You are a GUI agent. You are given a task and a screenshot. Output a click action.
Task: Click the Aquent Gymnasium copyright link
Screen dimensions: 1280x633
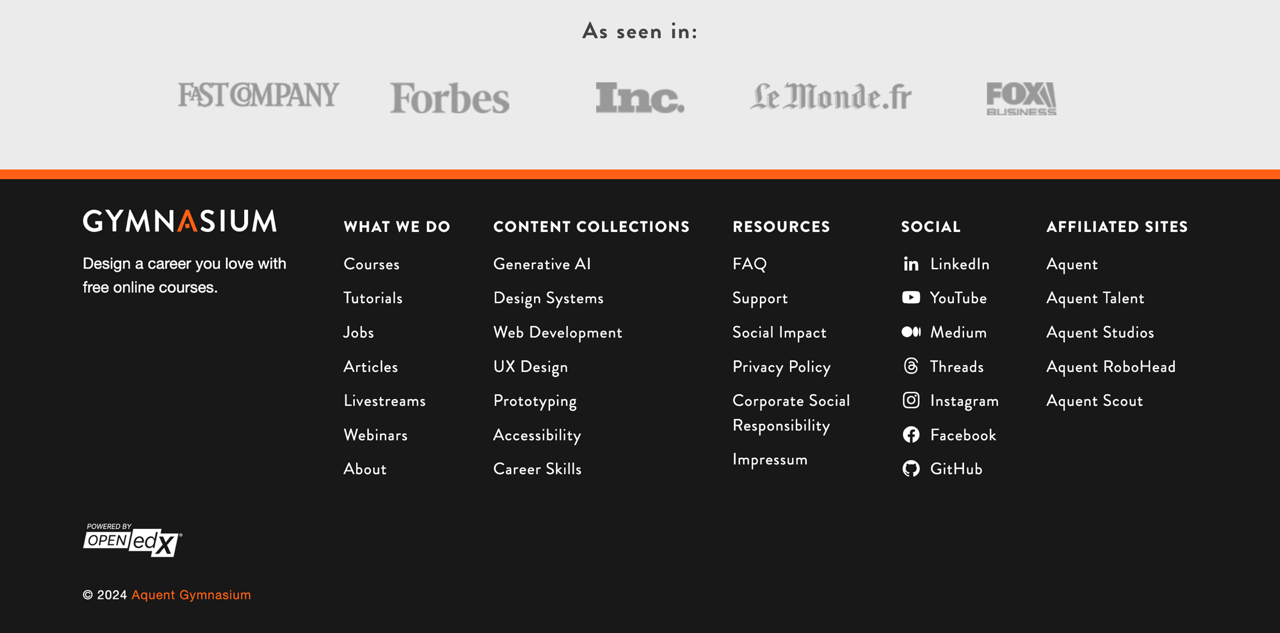(191, 595)
